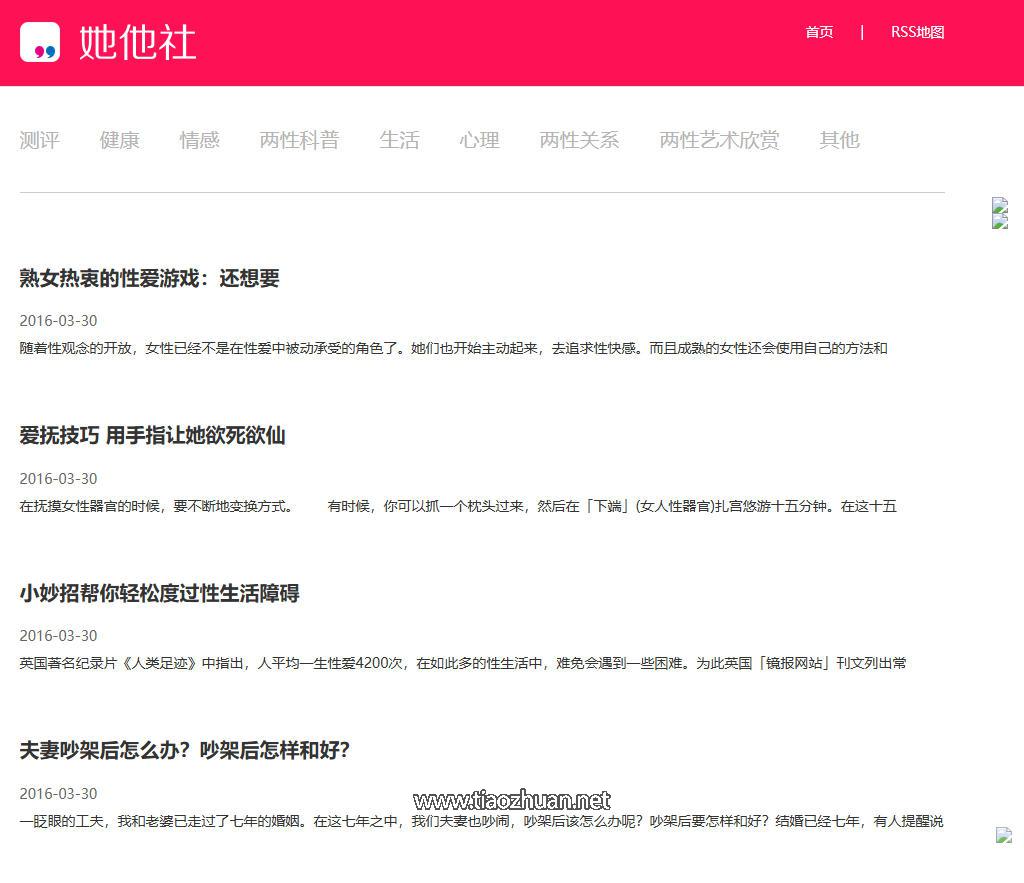1024x883 pixels.
Task: Click the excerpt beginning 一眨眼的工夫
Action: pos(480,821)
